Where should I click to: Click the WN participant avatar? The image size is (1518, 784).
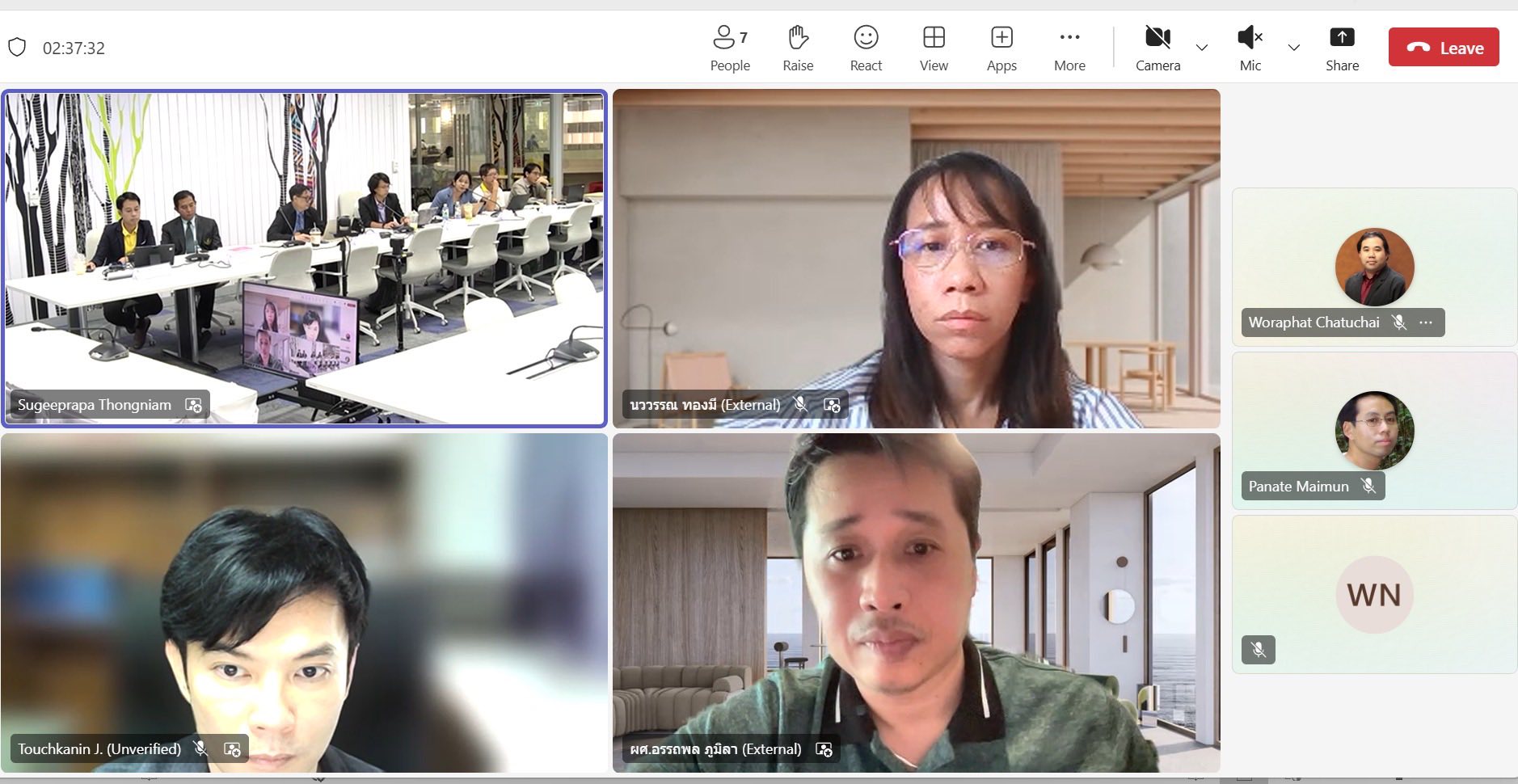(x=1373, y=595)
